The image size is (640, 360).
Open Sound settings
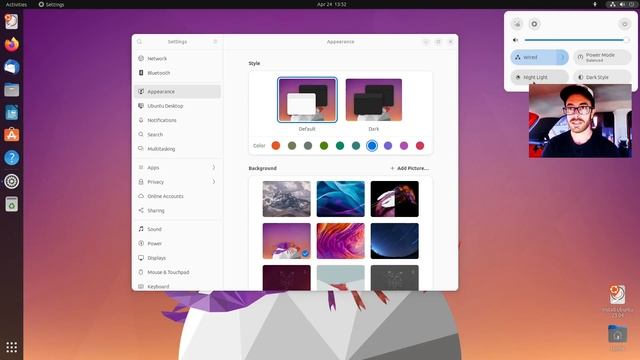click(x=177, y=229)
